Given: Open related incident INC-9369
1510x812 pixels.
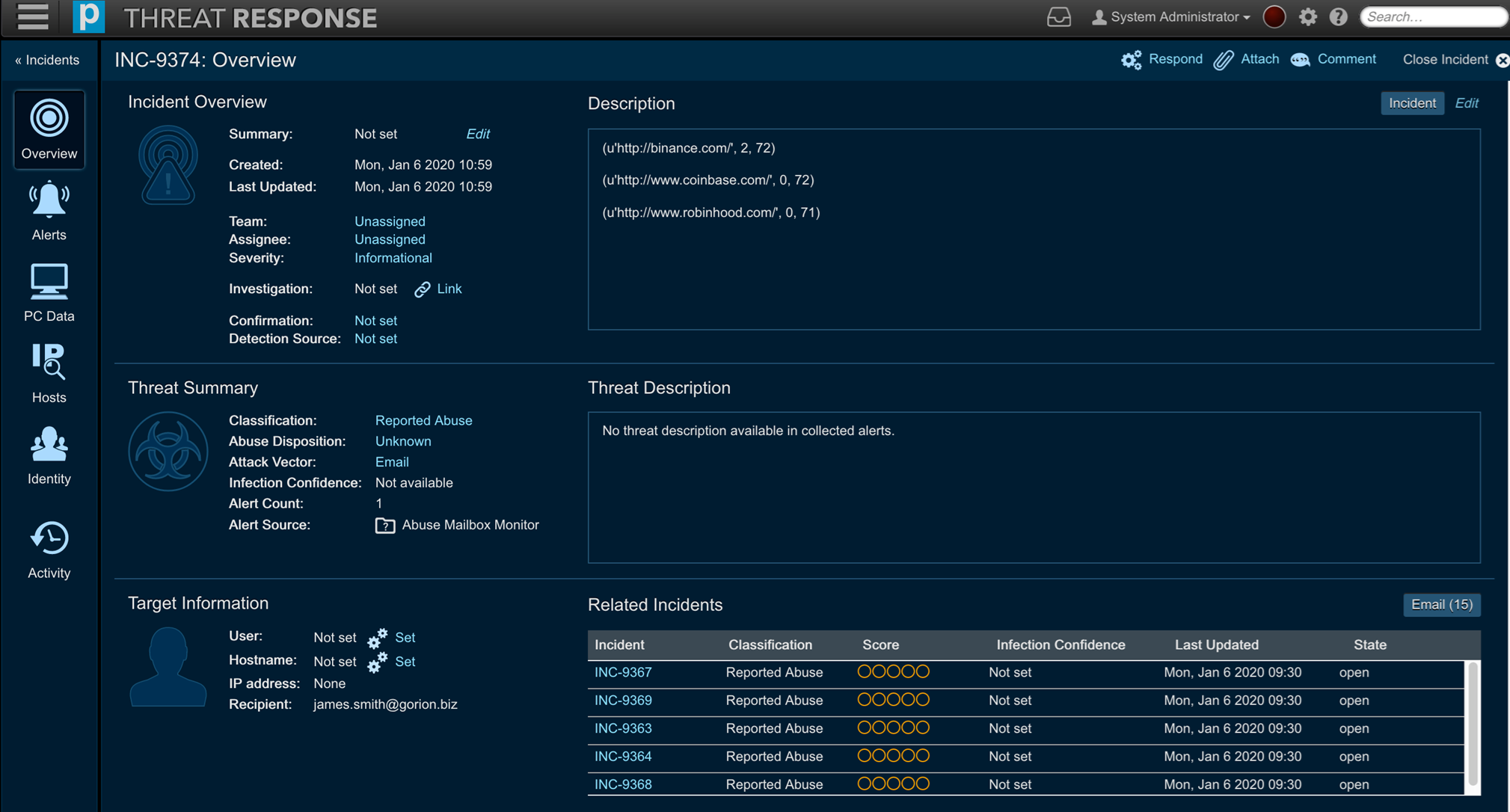Looking at the screenshot, I should tap(623, 701).
